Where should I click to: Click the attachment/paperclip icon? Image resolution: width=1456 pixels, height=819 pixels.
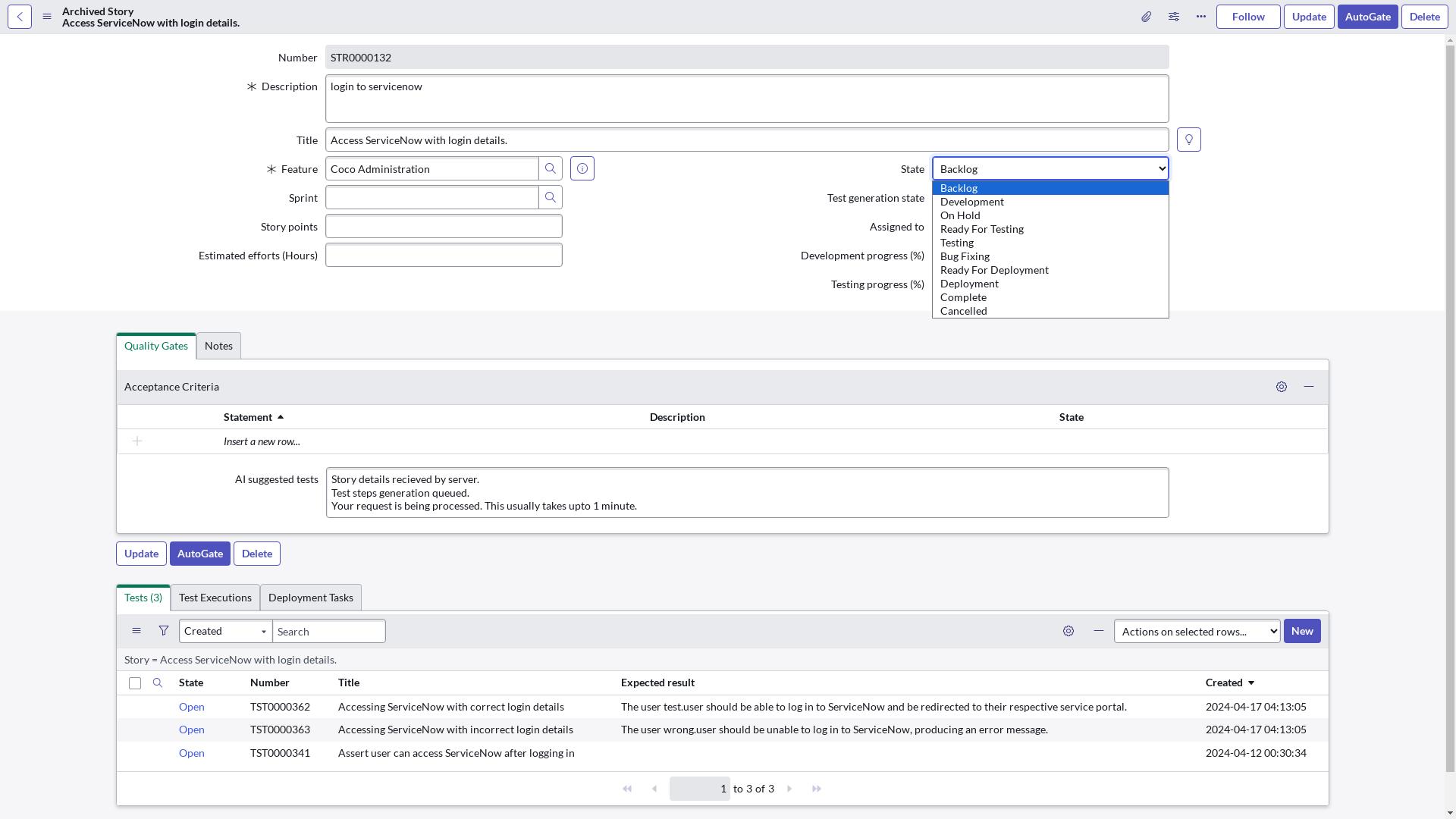(1146, 16)
